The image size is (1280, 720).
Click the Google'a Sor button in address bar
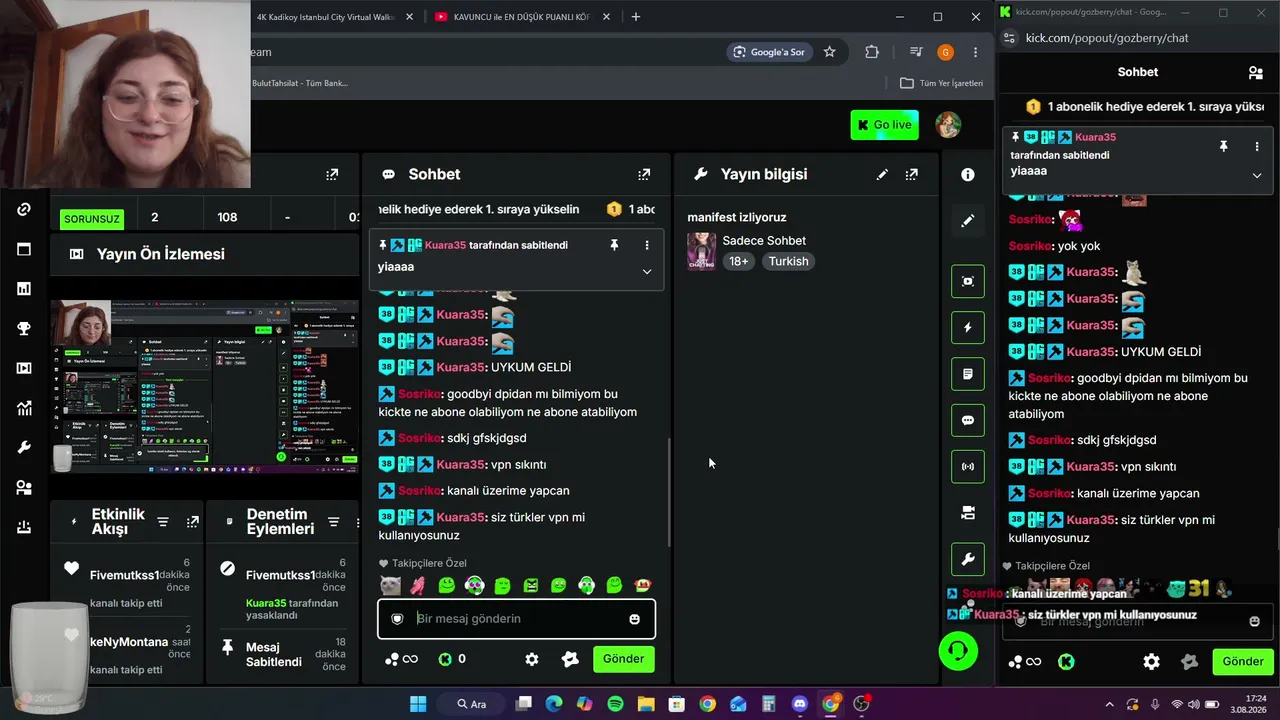(768, 52)
